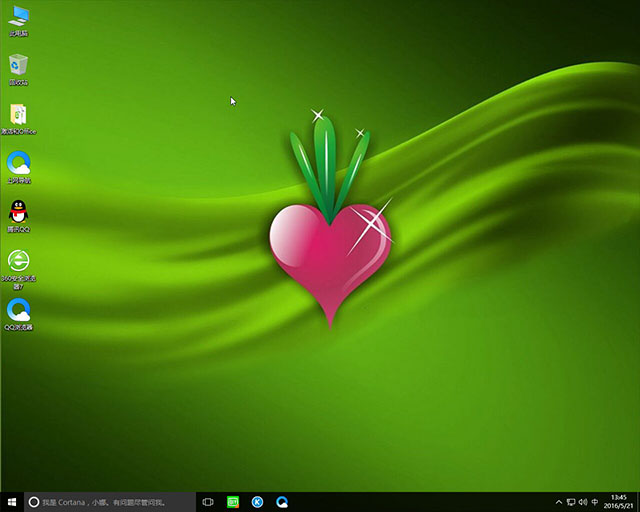This screenshot has width=640, height=512.
Task: Click the volume speaker tray icon
Action: click(582, 501)
